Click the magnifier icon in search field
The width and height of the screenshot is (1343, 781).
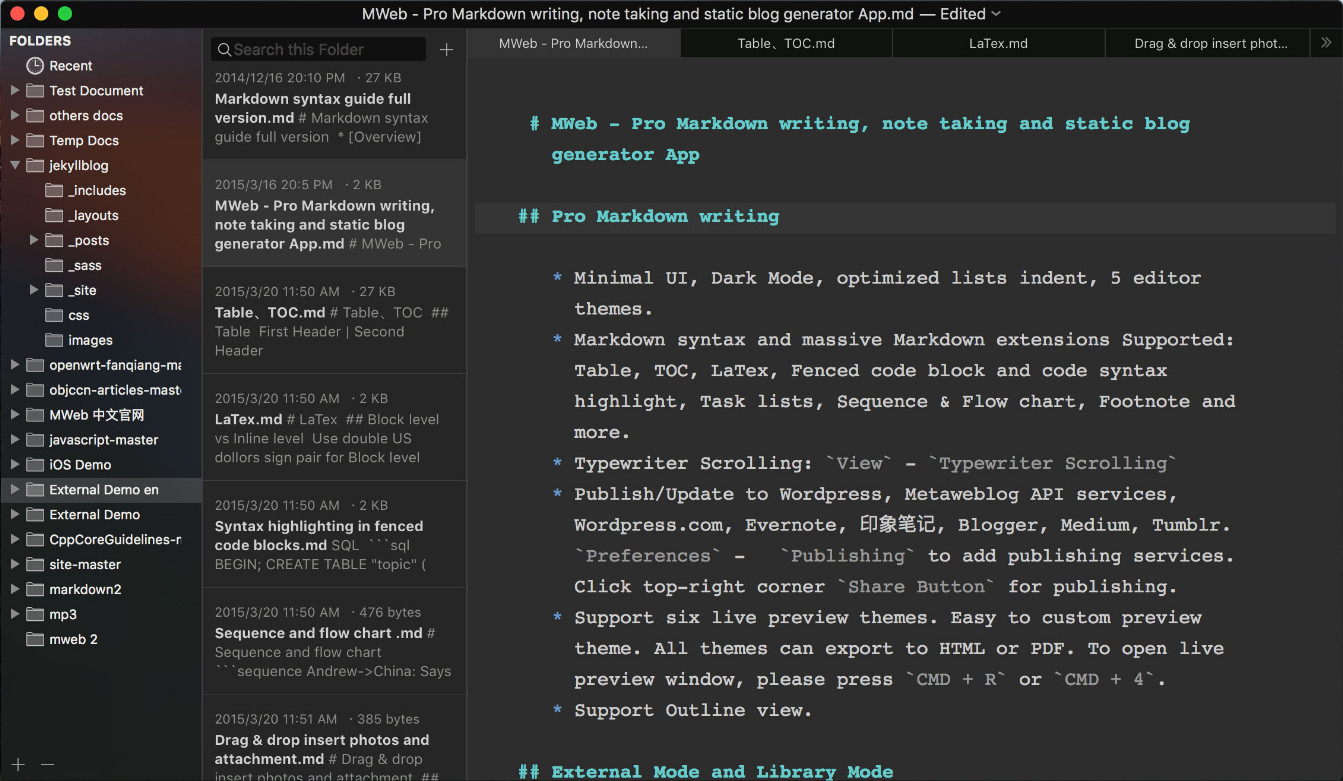click(225, 50)
